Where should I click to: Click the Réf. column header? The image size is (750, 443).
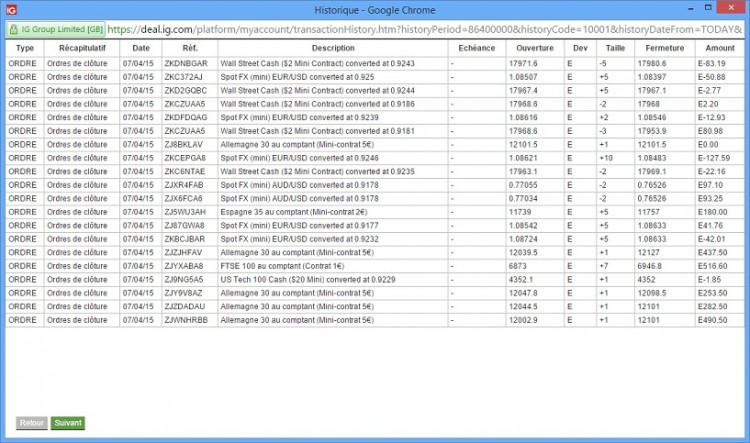(x=190, y=48)
